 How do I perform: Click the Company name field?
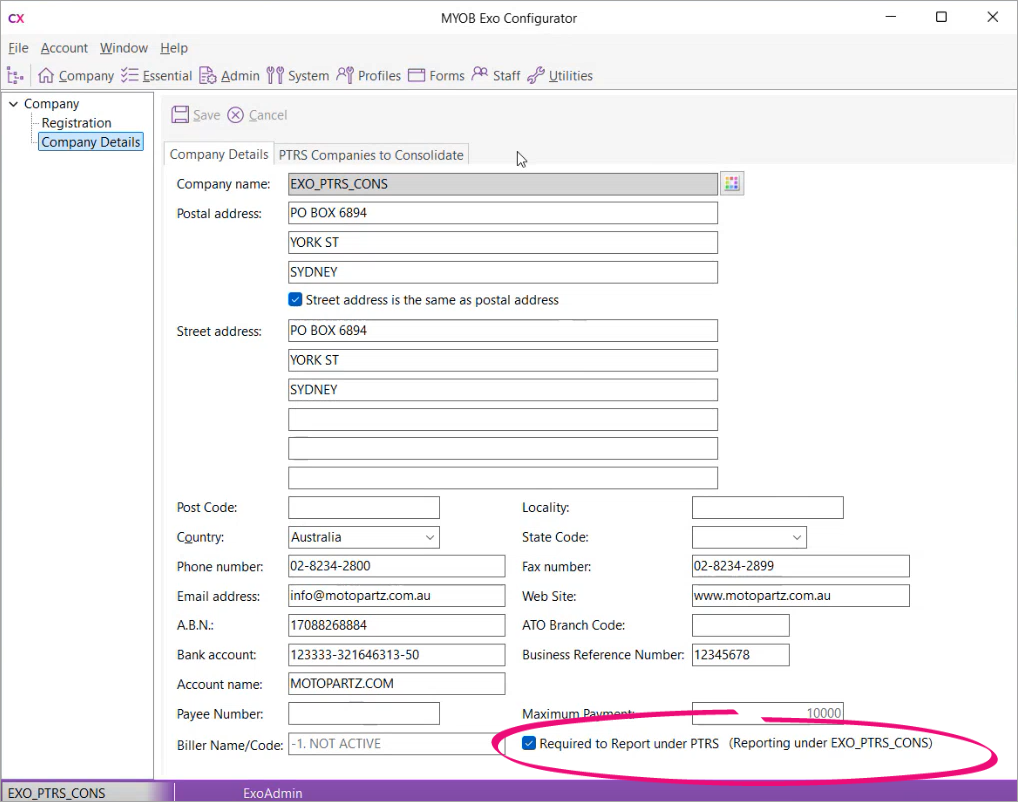[503, 184]
